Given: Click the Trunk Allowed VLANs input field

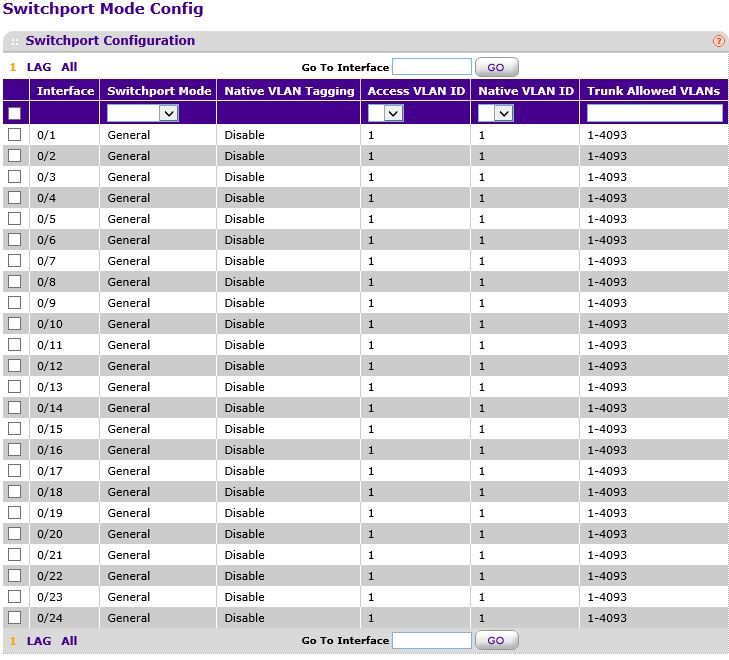Looking at the screenshot, I should coord(655,113).
